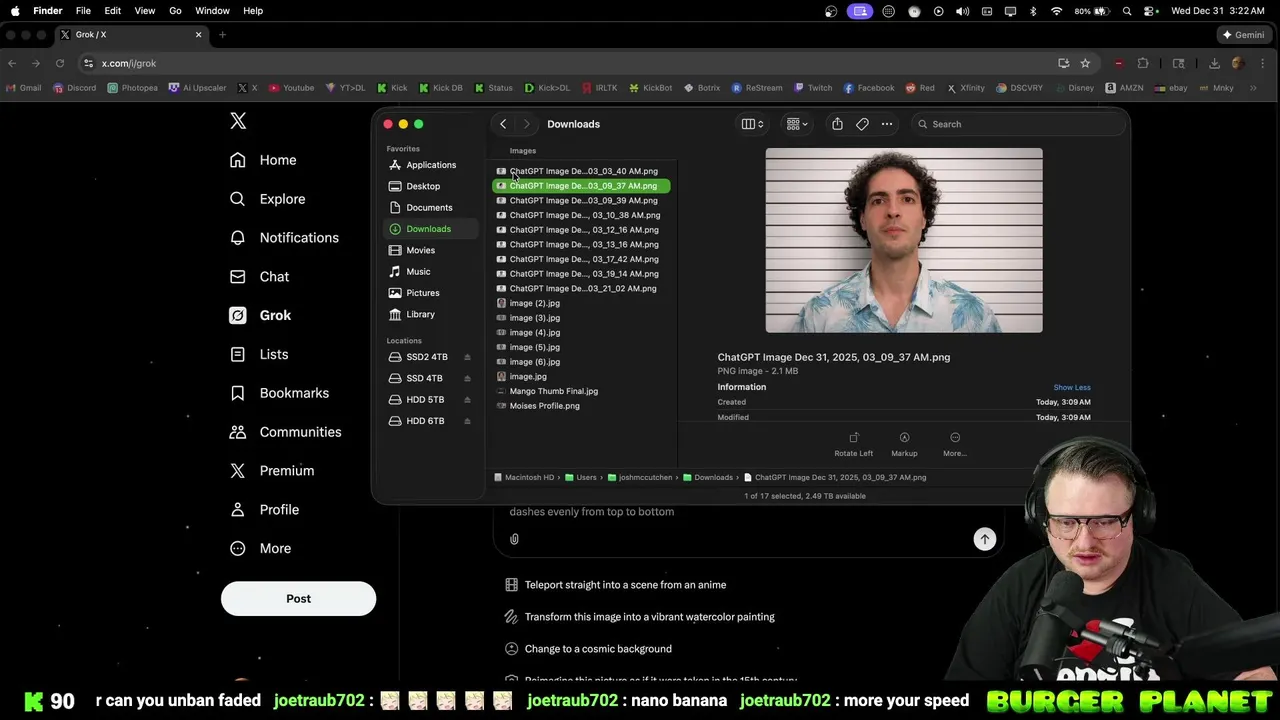Viewport: 1280px width, 720px height.
Task: Open Chat in X sidebar
Action: (x=259, y=277)
